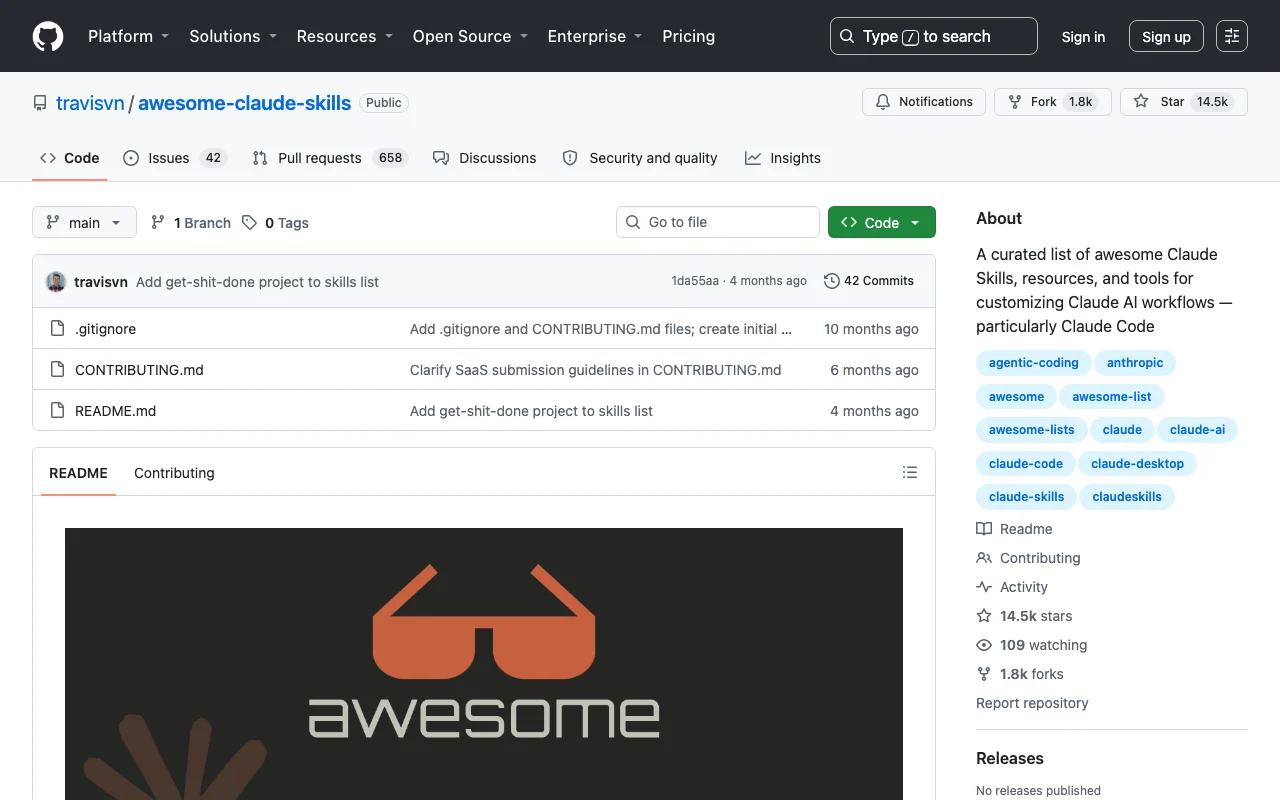Open the CONTRIBUTING.md file name

(139, 370)
